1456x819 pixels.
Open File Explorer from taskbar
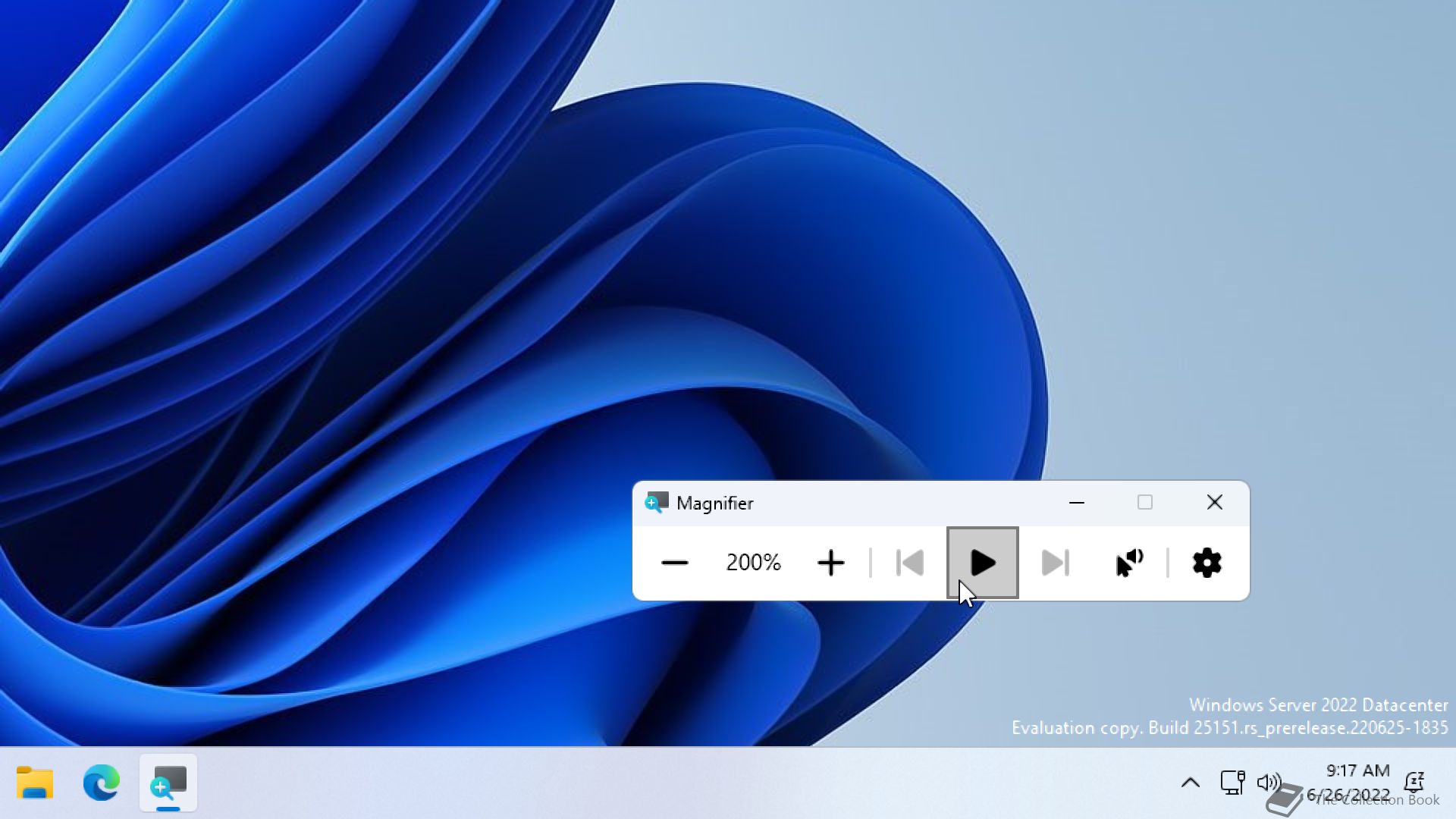tap(35, 783)
